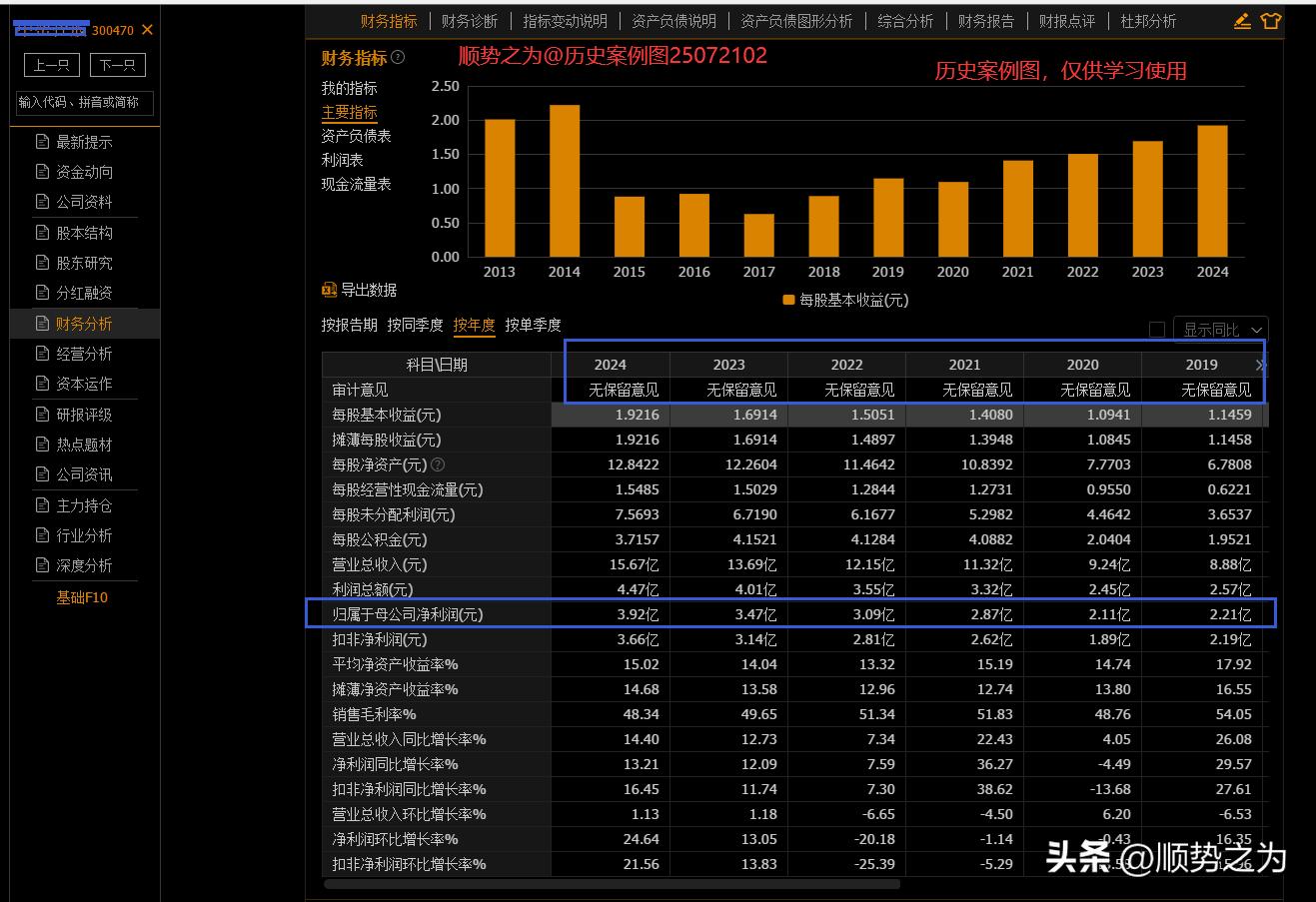This screenshot has width=1316, height=902.
Task: Click the 下一只 button
Action: click(117, 65)
